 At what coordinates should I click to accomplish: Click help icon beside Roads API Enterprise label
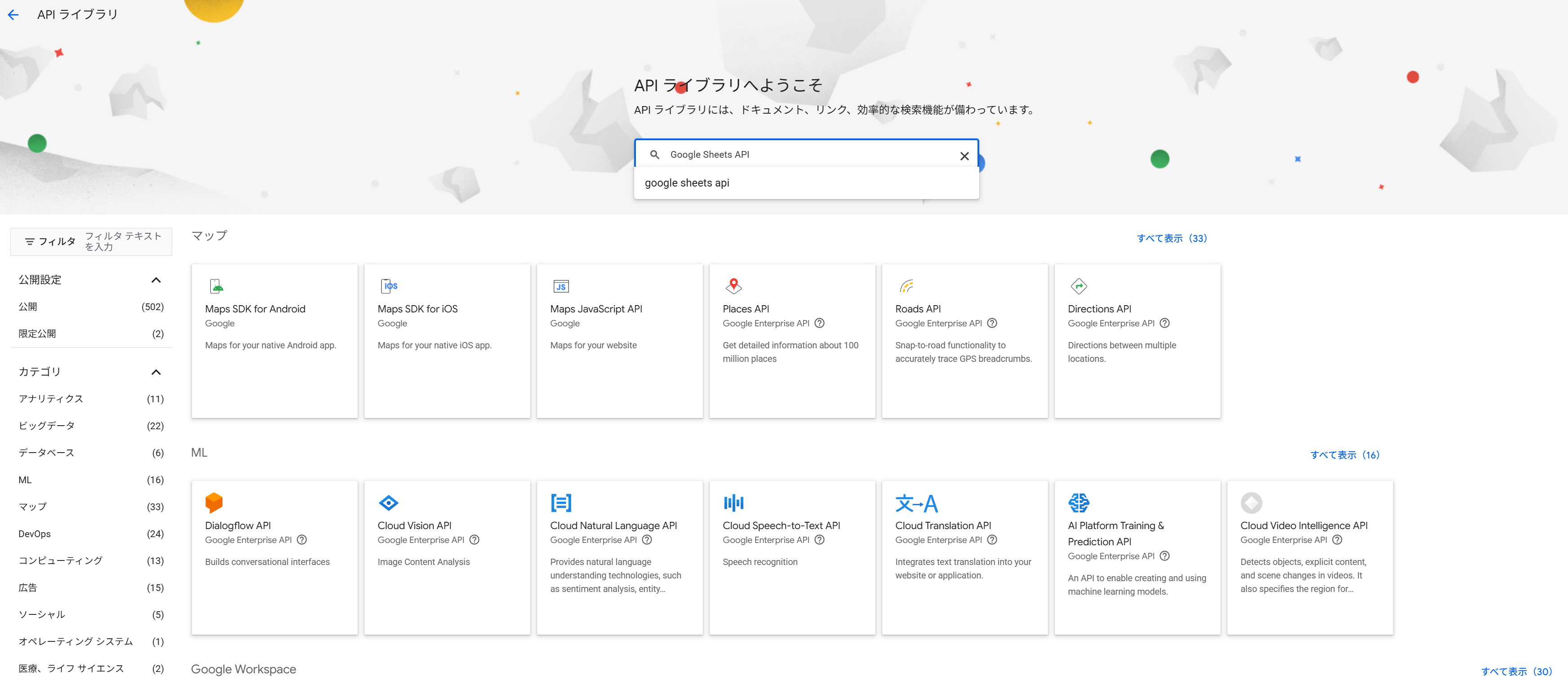point(992,323)
